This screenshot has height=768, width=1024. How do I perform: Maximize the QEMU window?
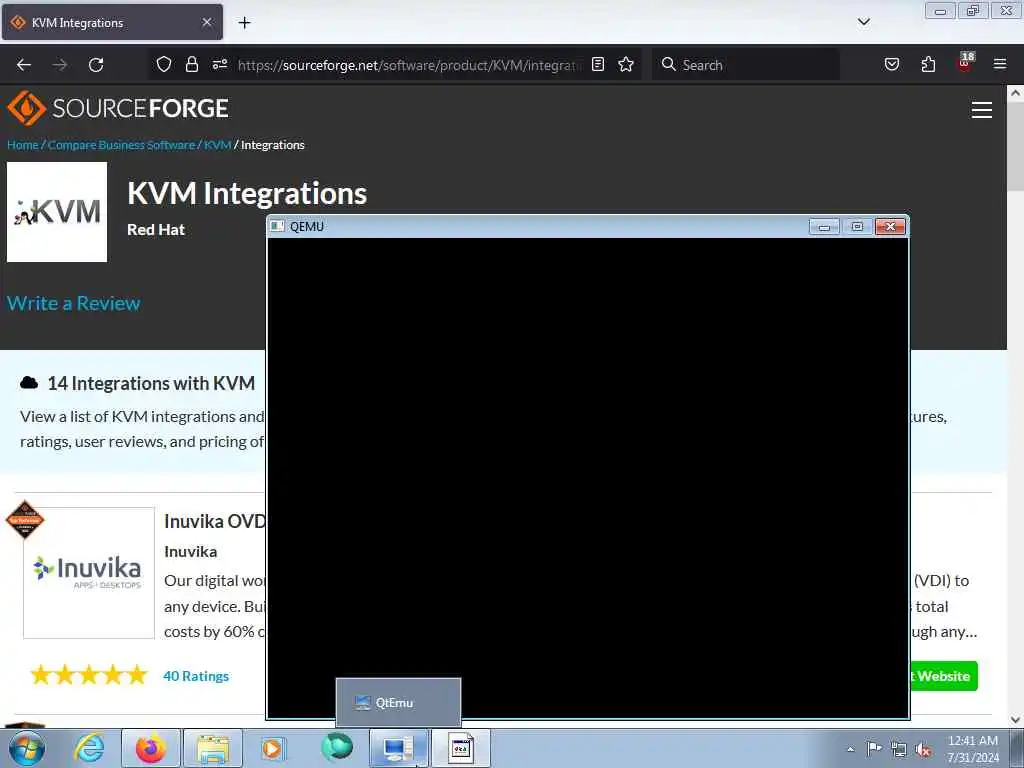click(857, 227)
